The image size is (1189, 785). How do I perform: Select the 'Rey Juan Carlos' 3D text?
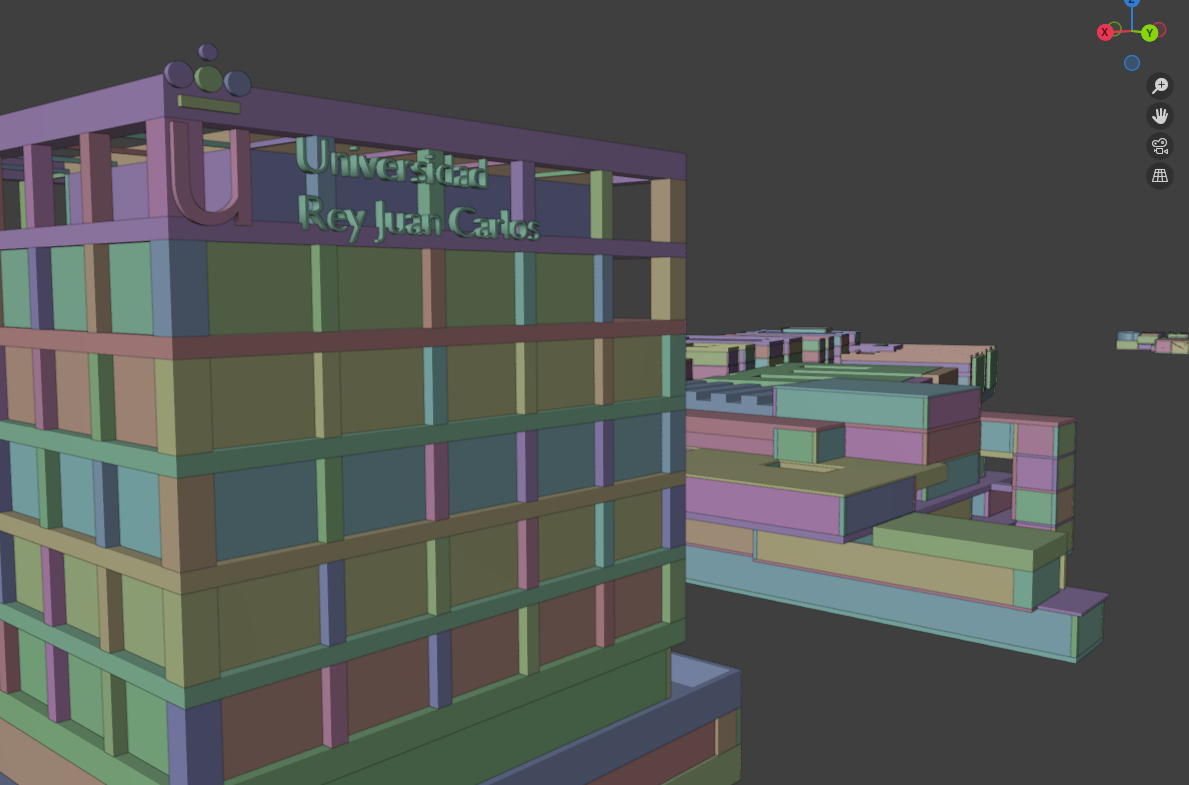pyautogui.click(x=418, y=219)
